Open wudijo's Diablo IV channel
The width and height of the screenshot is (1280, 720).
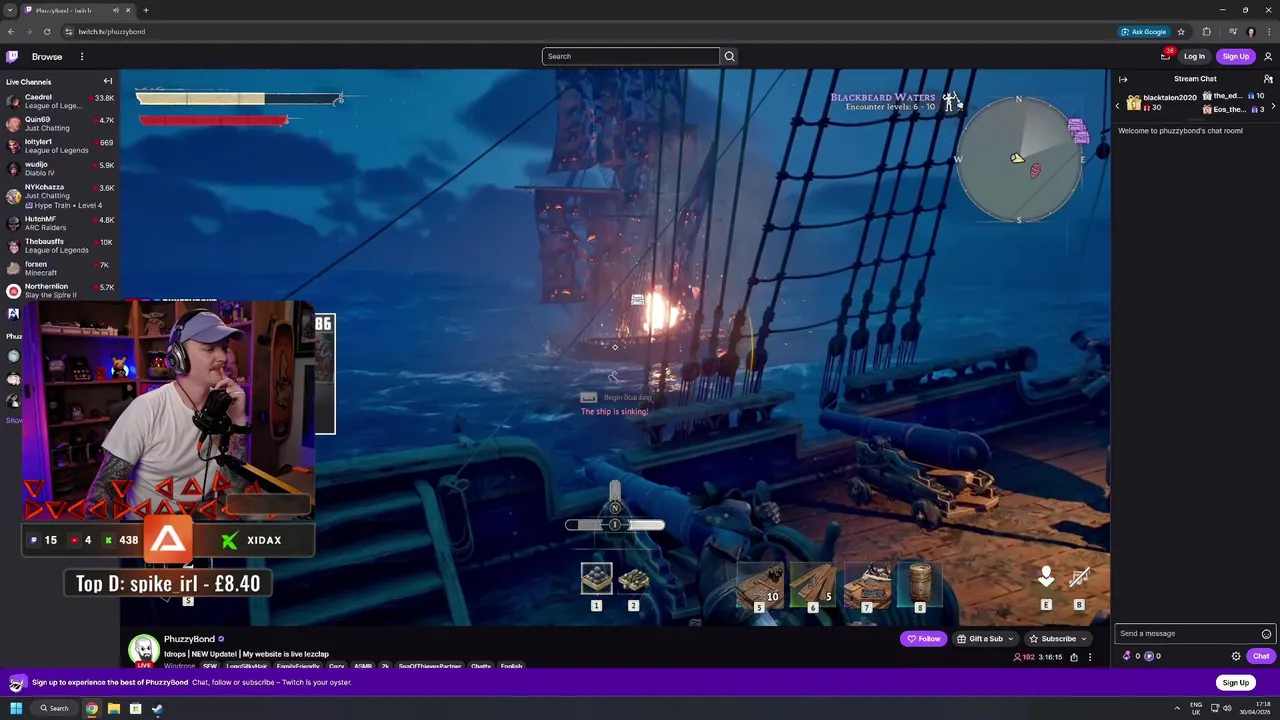tap(60, 169)
